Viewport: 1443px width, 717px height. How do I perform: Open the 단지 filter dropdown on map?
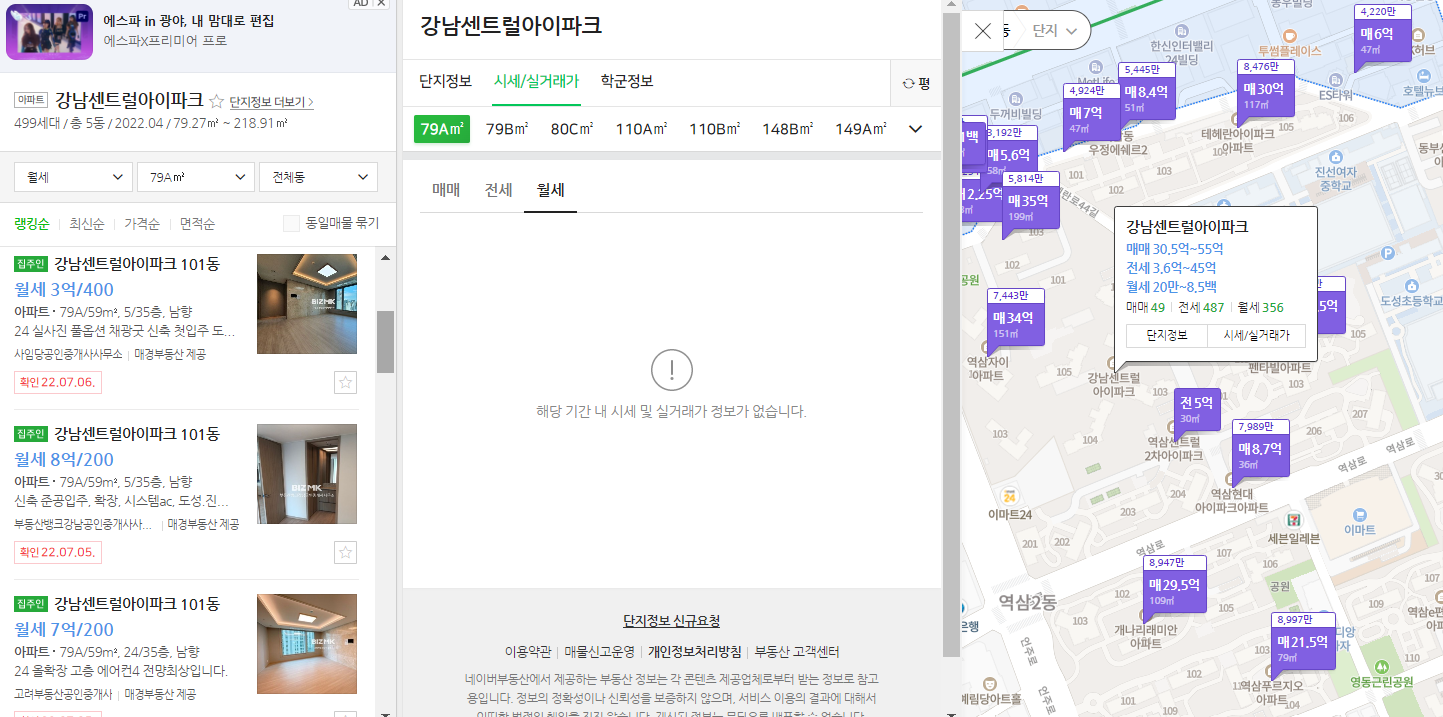pyautogui.click(x=1057, y=31)
